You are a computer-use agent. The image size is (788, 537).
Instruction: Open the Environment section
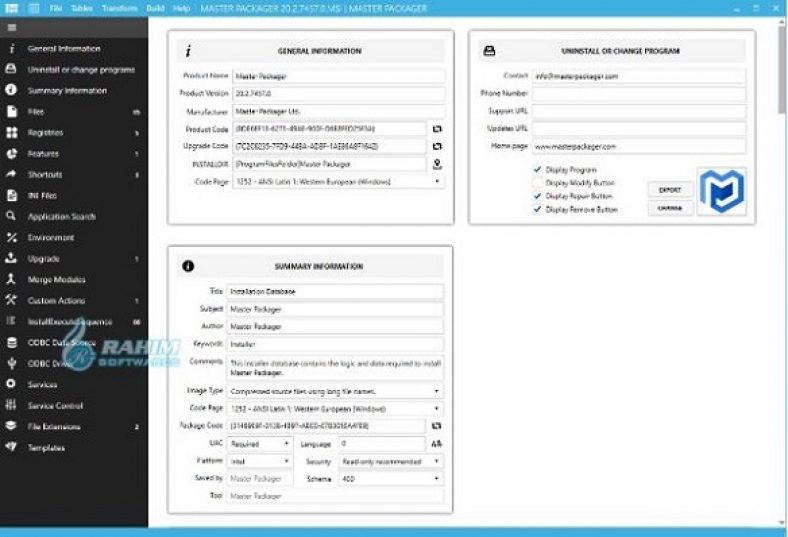click(x=74, y=238)
